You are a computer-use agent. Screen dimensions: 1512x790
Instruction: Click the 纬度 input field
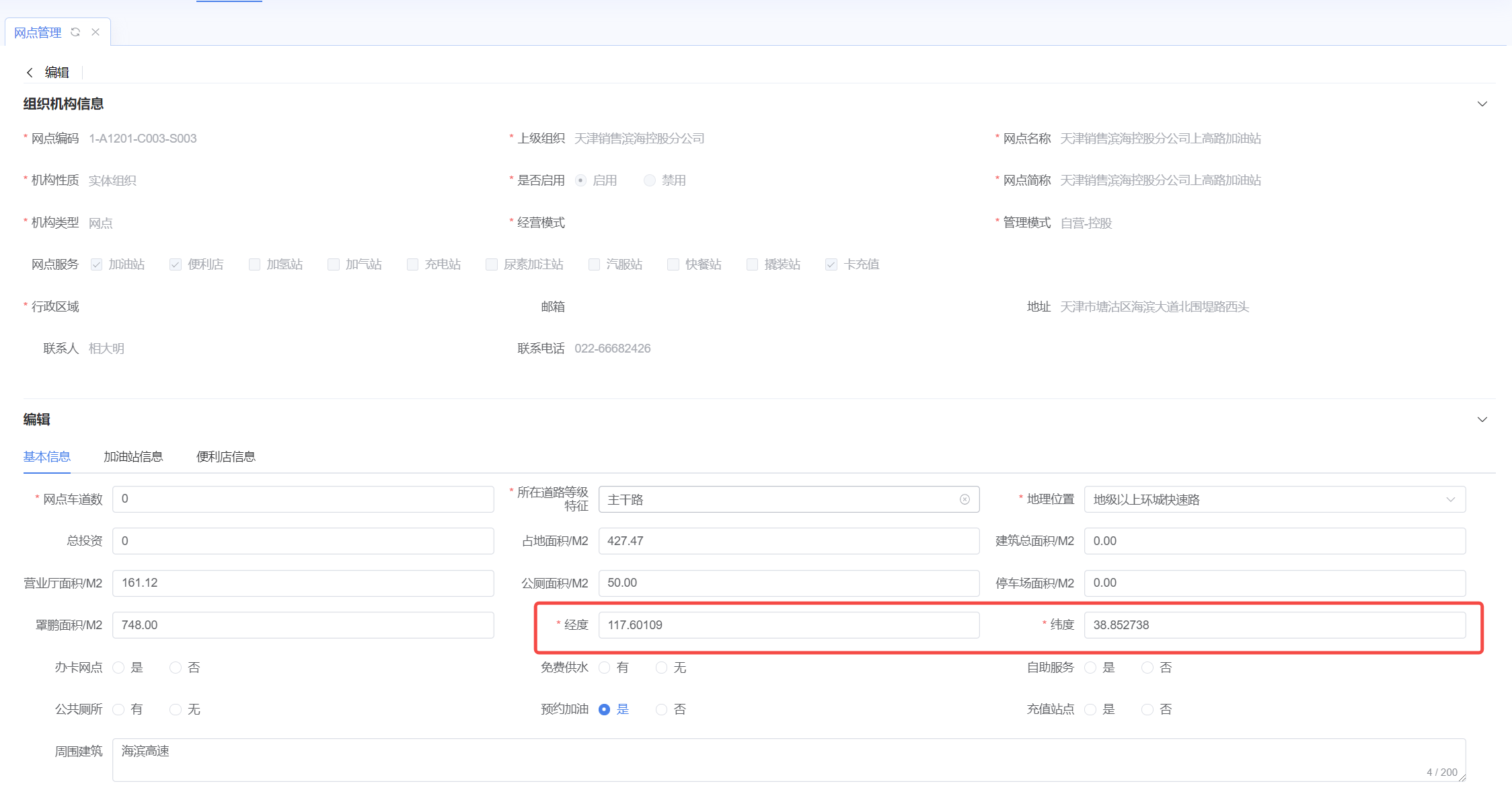1274,625
